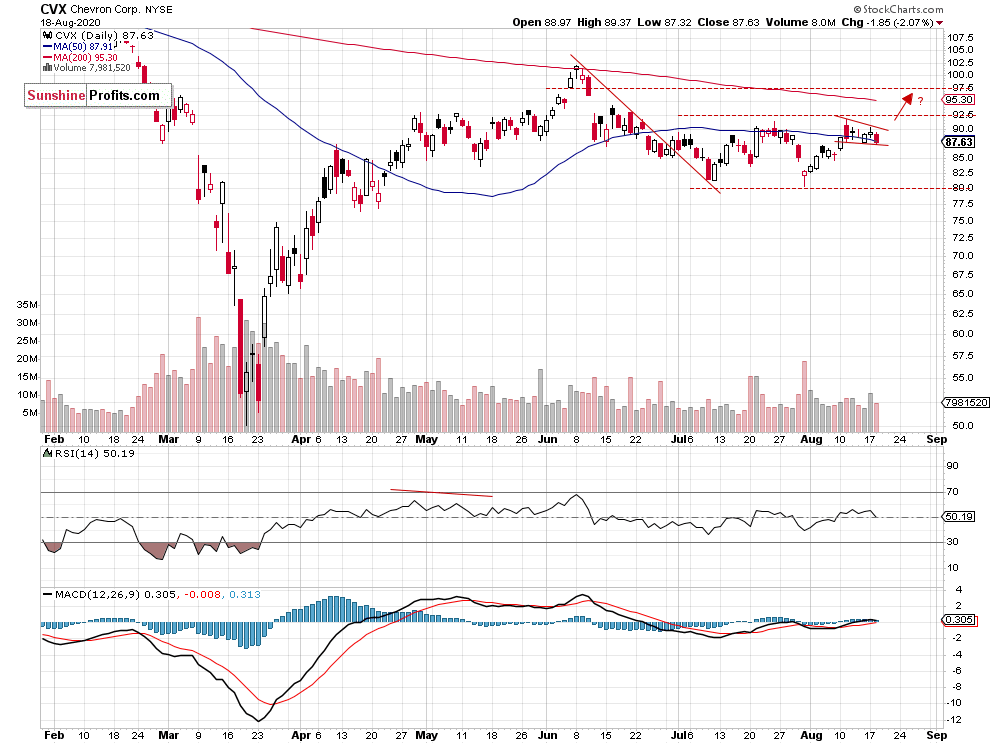Click the red MA(200) line swatch in legend
Viewport: 990px width, 744px height.
pos(47,57)
